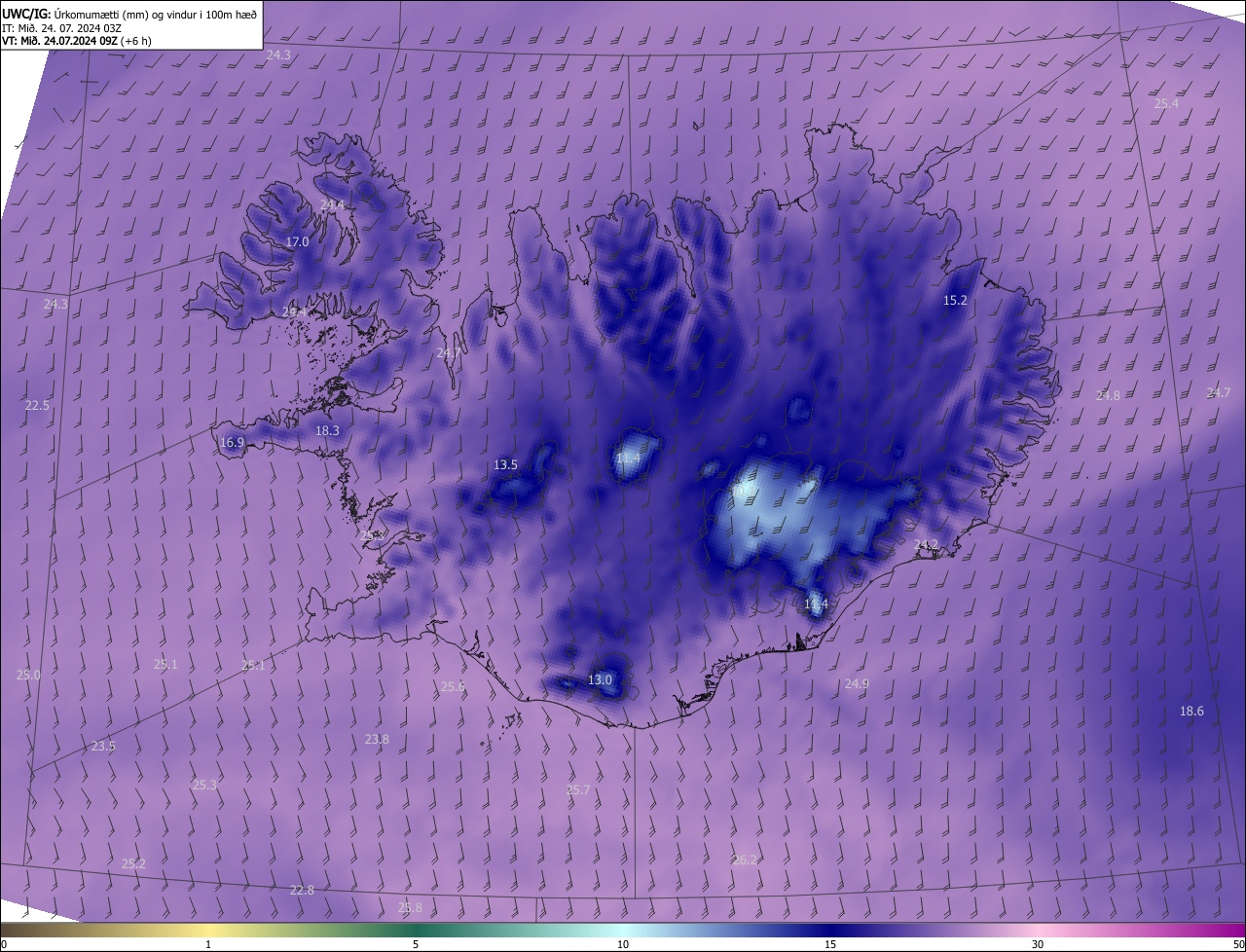Click the color bar tick label 50
This screenshot has height=952, width=1246.
click(x=1238, y=944)
